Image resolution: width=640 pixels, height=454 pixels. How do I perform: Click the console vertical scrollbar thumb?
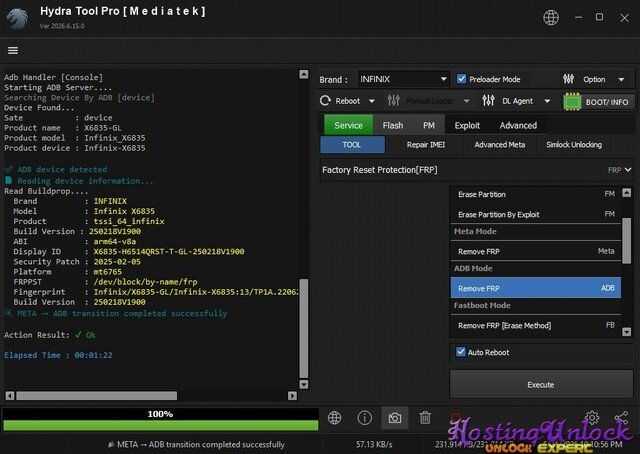[304, 328]
